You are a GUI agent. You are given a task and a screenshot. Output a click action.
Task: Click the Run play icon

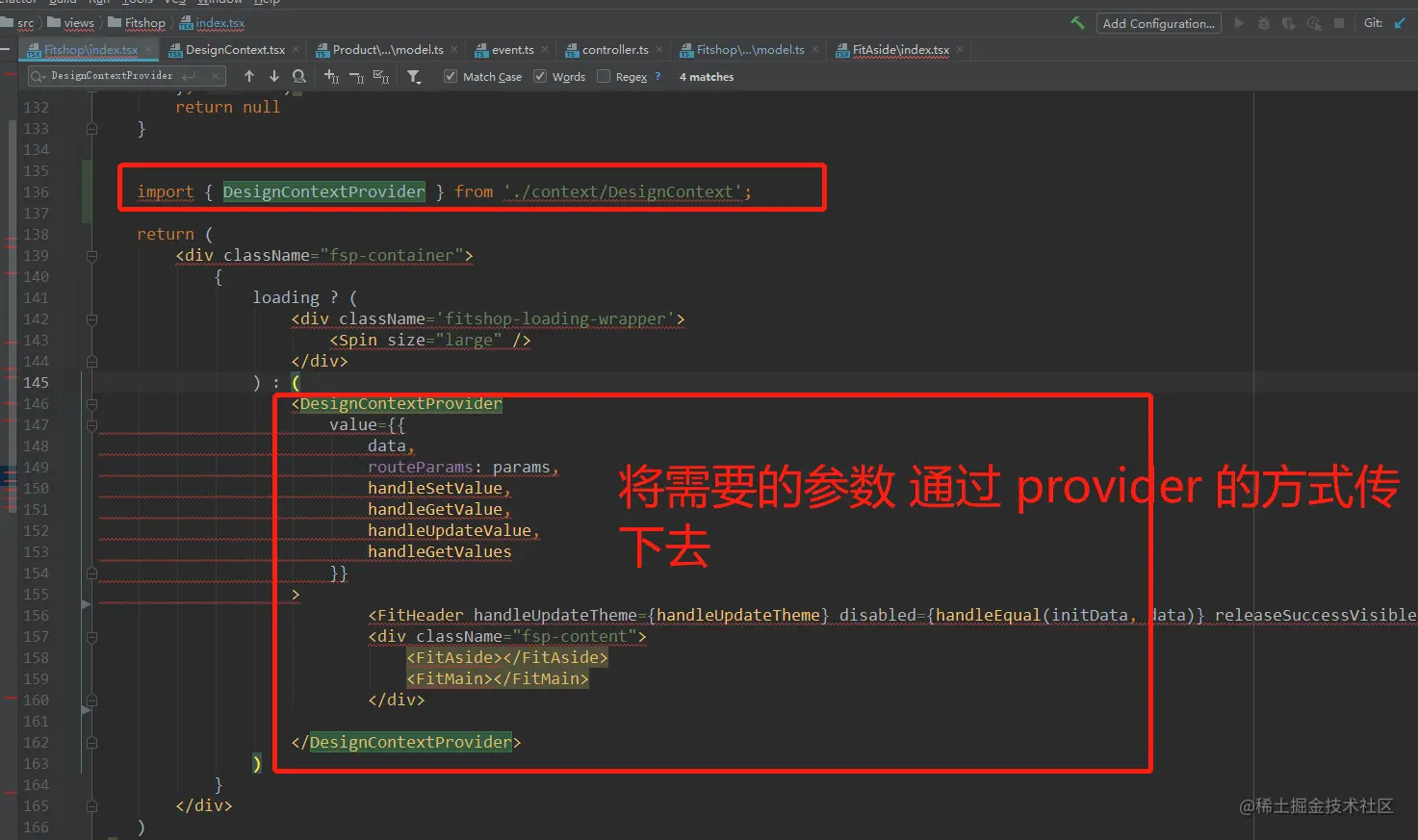1239,23
